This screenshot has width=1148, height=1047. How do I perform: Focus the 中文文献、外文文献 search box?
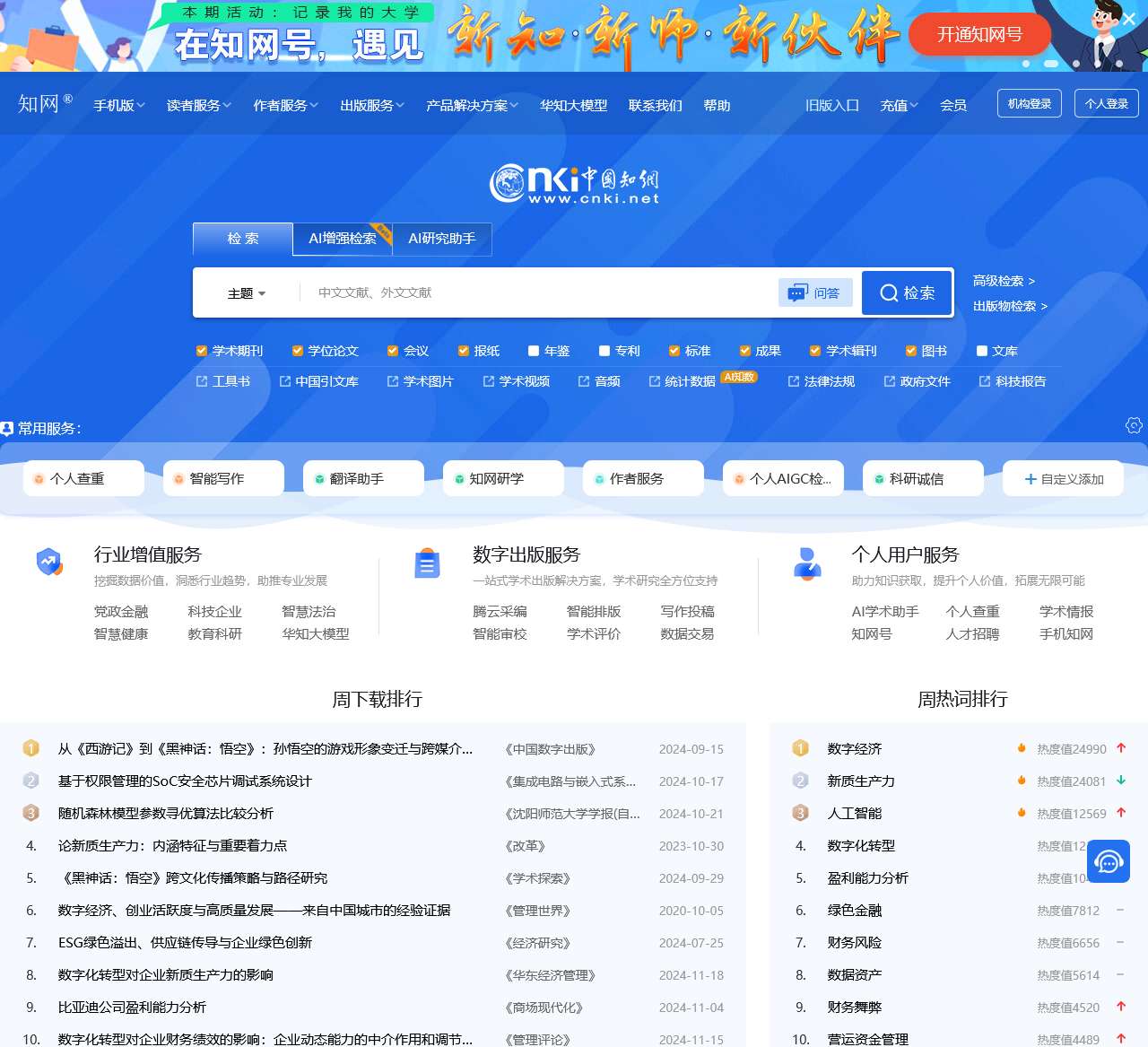click(x=538, y=292)
